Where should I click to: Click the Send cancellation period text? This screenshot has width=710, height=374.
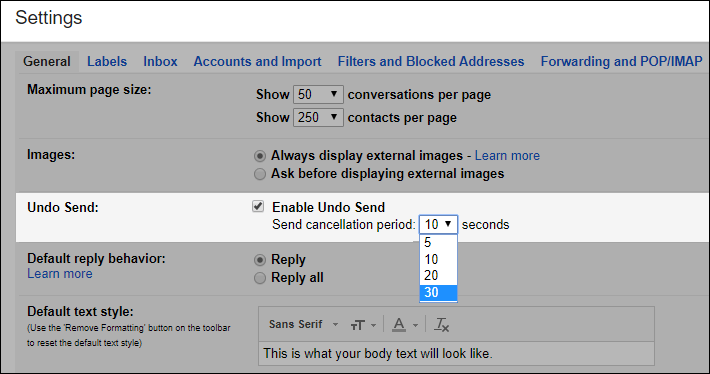click(x=344, y=225)
